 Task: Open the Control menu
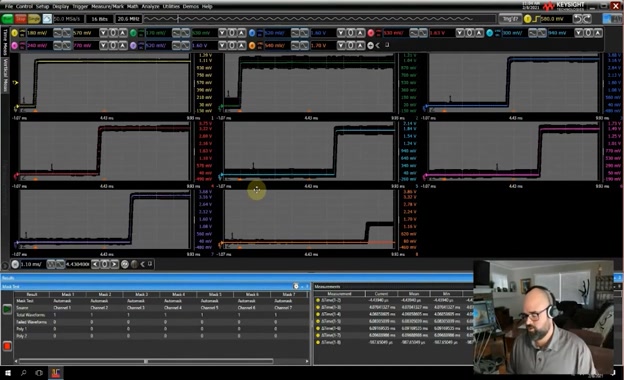(24, 6)
